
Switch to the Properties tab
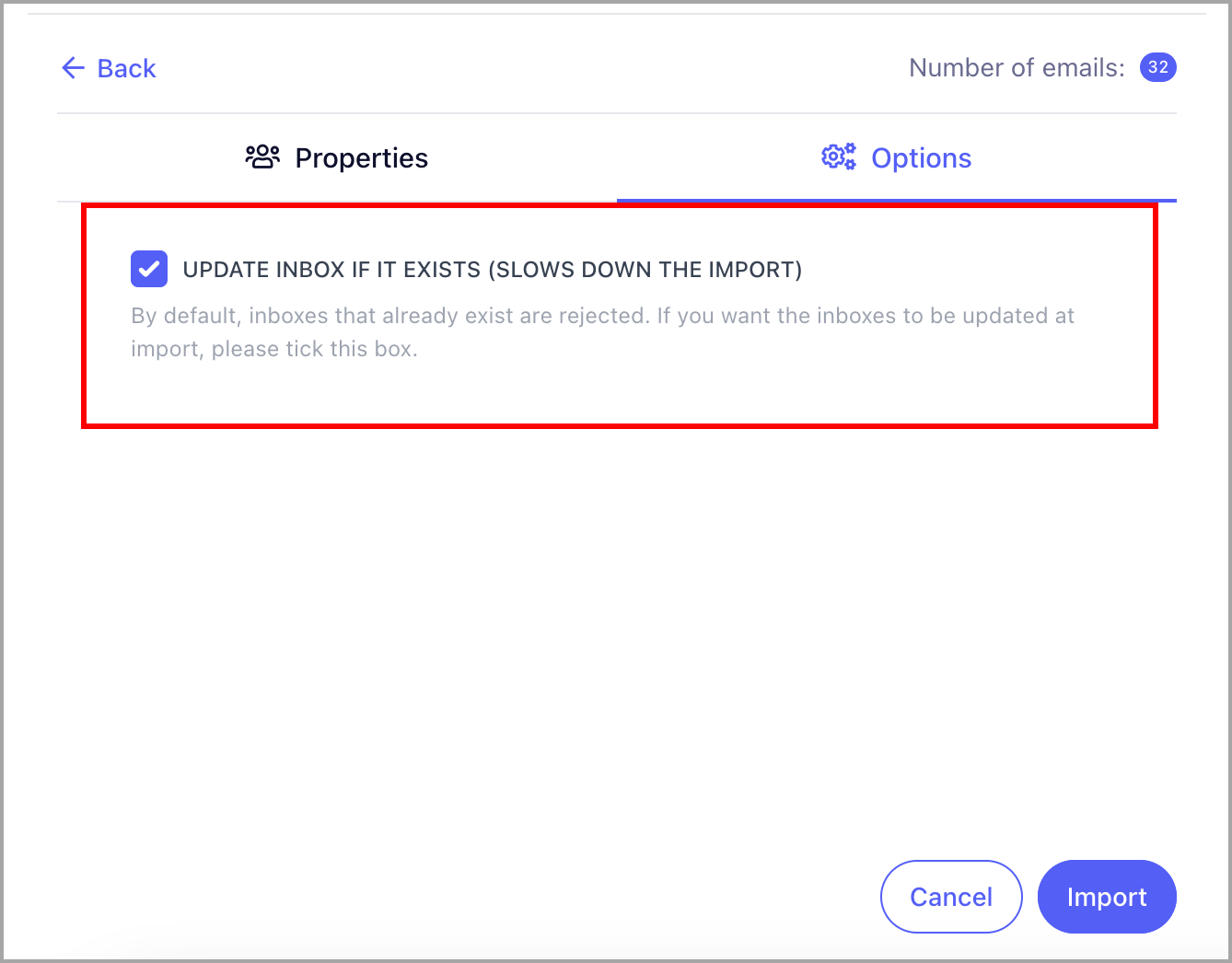pos(337,158)
